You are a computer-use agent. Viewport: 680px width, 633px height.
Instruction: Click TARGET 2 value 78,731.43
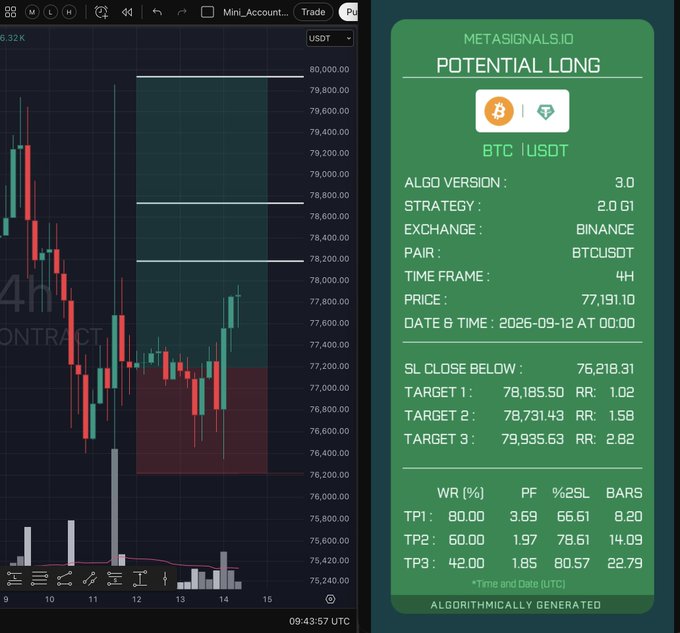(x=533, y=415)
